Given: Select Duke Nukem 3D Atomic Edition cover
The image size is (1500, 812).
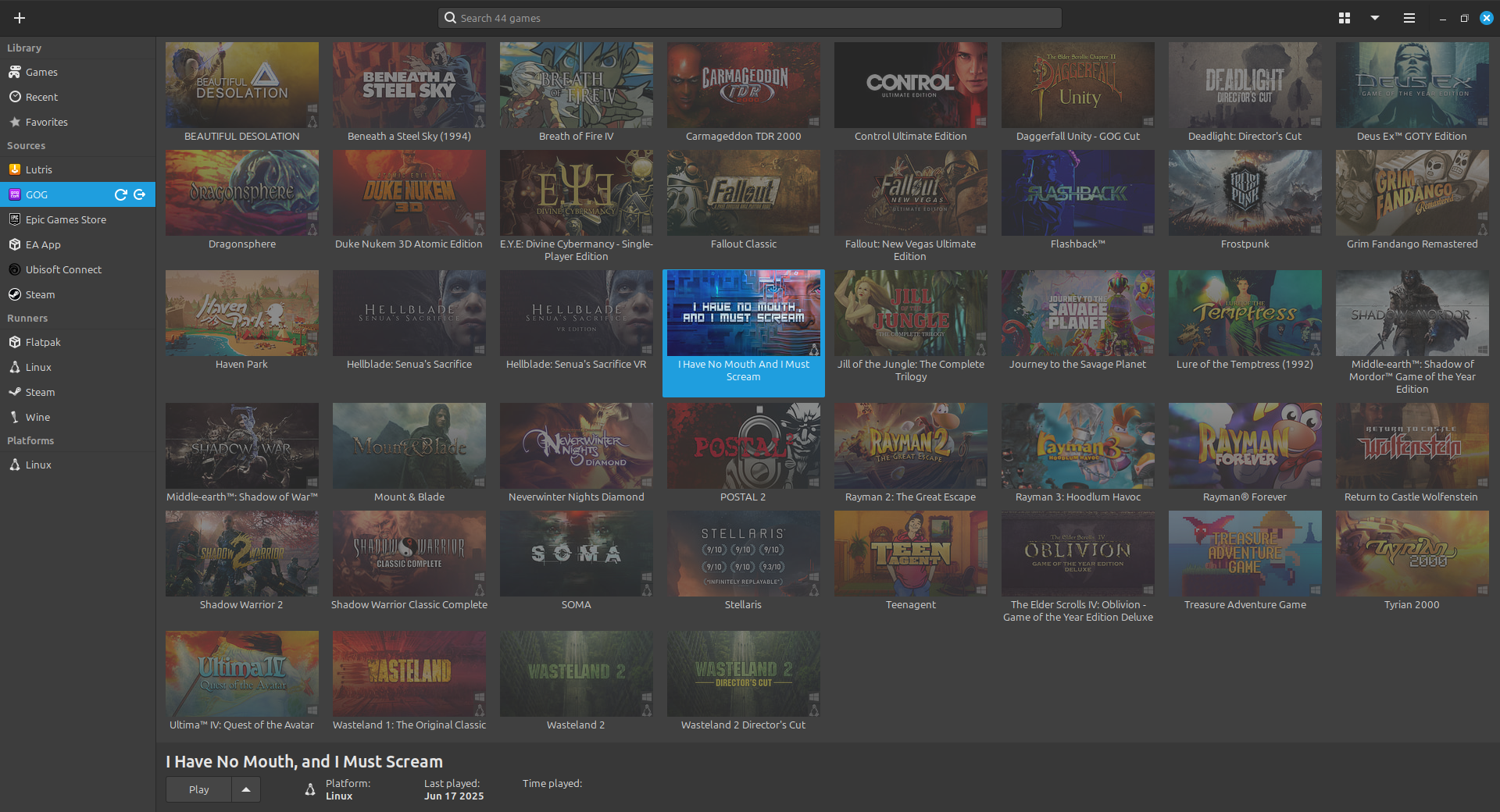Looking at the screenshot, I should (409, 193).
